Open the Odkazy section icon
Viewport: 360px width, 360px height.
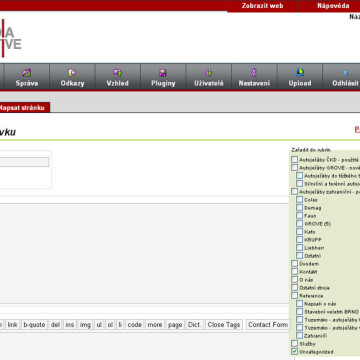point(72,73)
